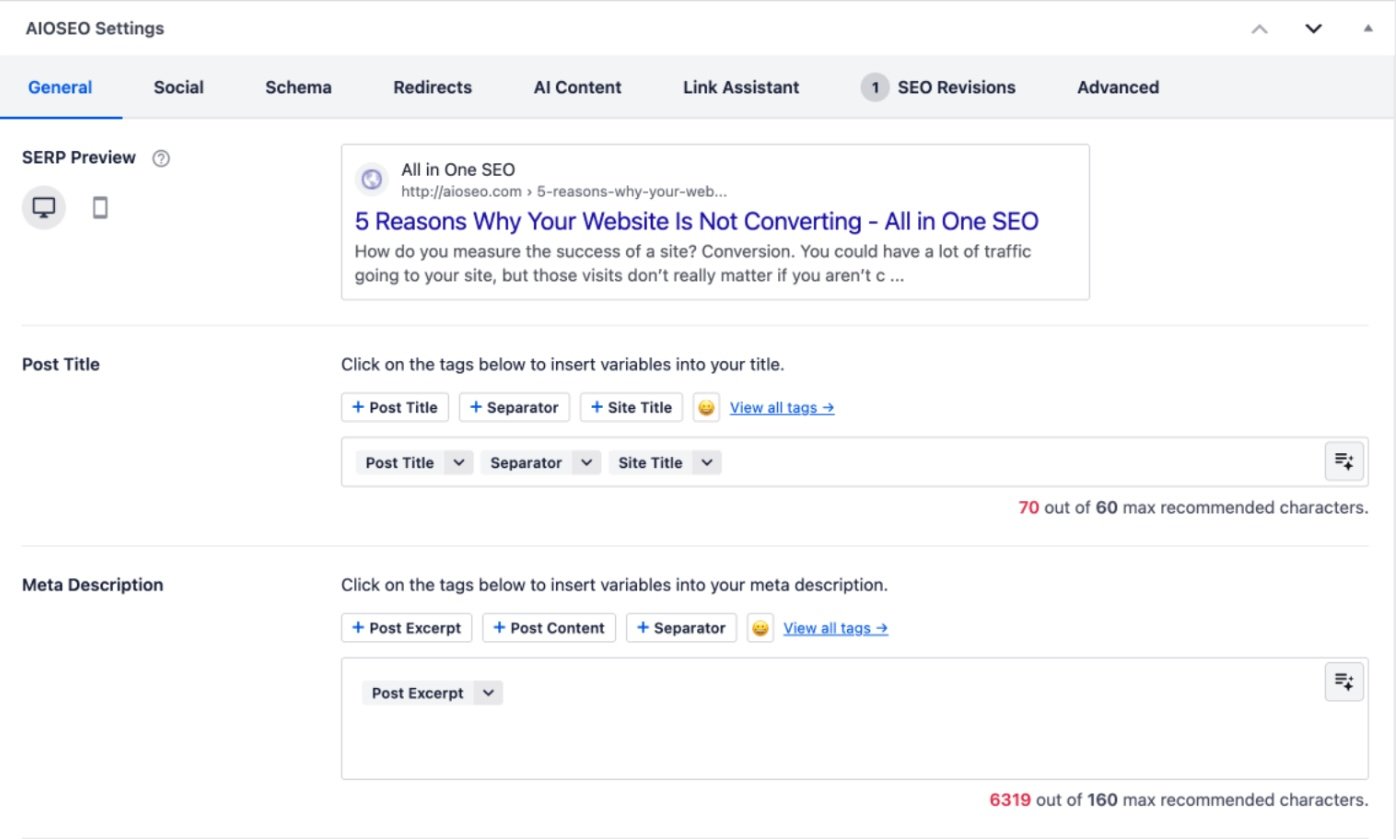
Task: Click inside the Post Title input field
Action: click(854, 462)
